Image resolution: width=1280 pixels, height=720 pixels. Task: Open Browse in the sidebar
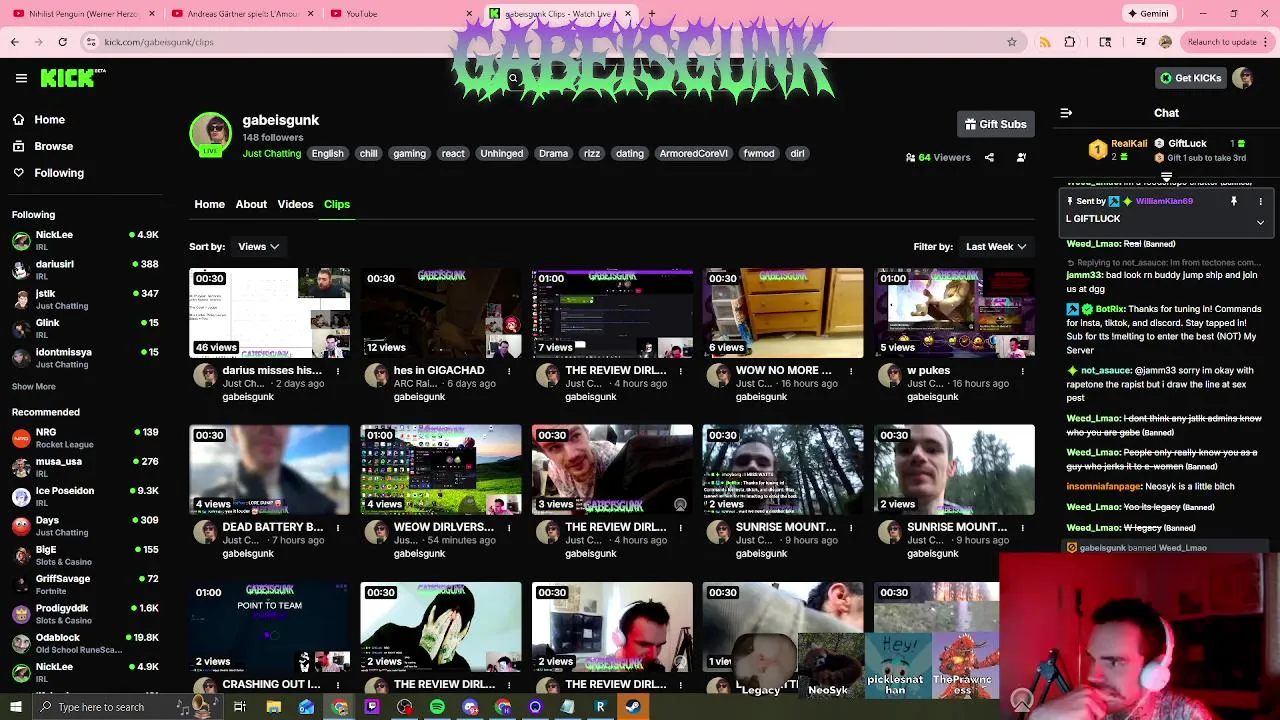(43, 146)
